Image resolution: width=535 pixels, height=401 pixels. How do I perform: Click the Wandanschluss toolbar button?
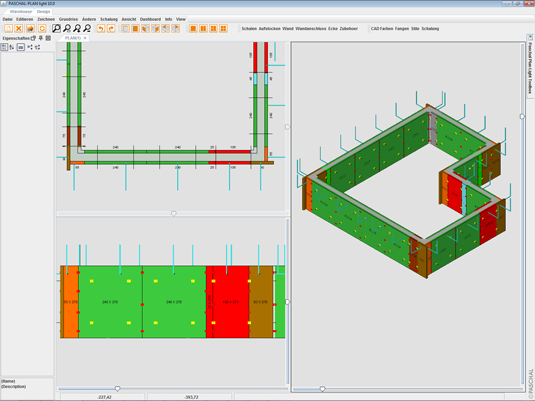[x=311, y=29]
